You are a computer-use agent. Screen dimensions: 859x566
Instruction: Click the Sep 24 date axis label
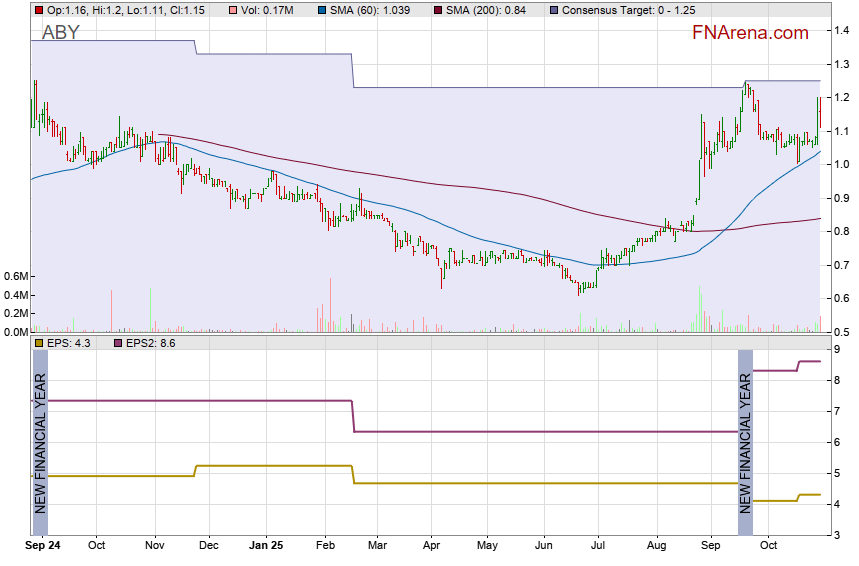tap(41, 546)
